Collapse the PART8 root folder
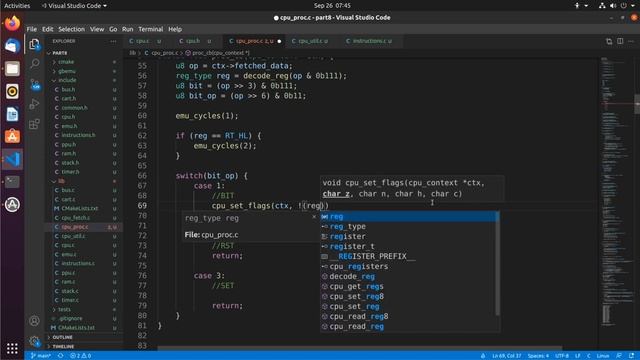640x360 pixels. click(60, 53)
